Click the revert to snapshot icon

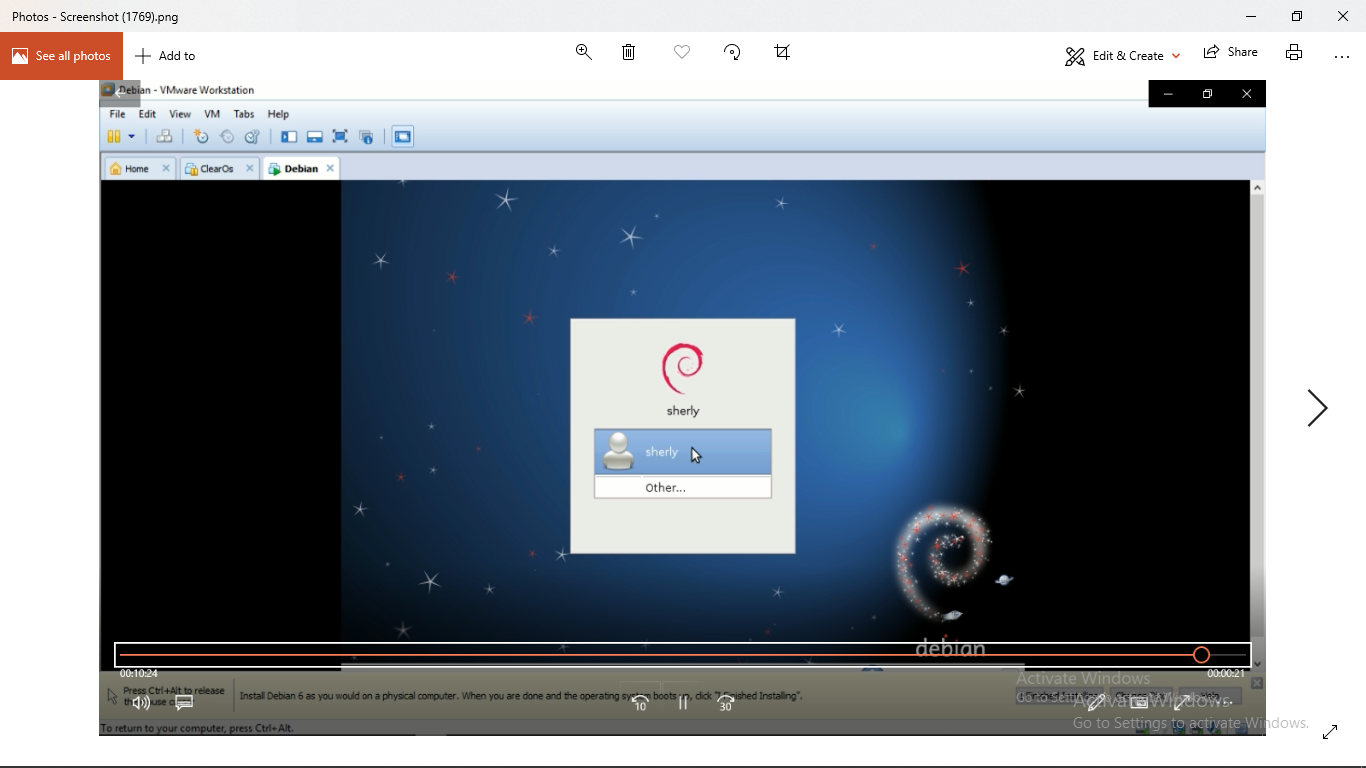pyautogui.click(x=227, y=137)
